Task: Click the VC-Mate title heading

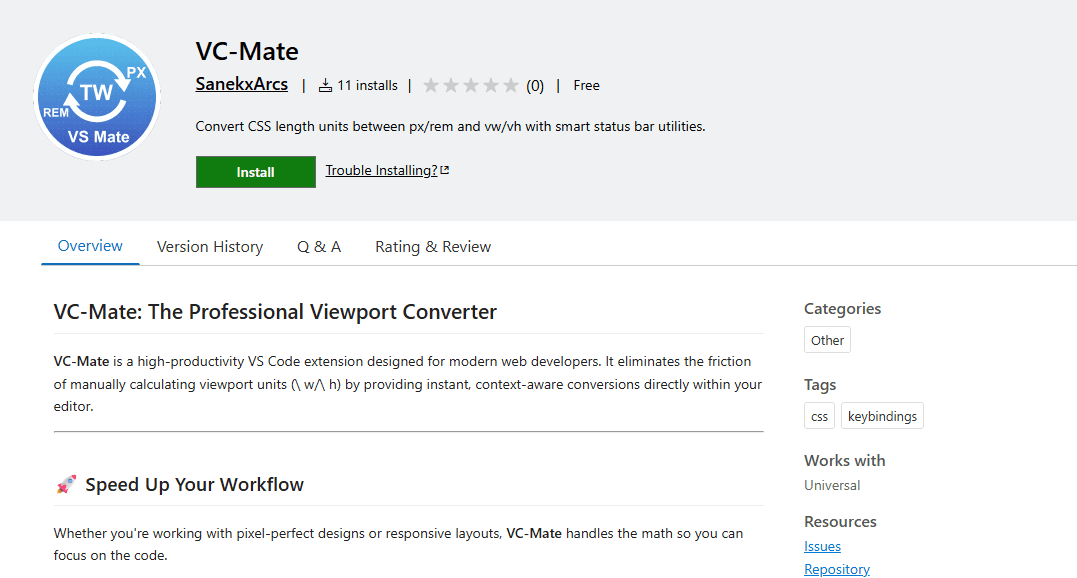Action: point(247,51)
